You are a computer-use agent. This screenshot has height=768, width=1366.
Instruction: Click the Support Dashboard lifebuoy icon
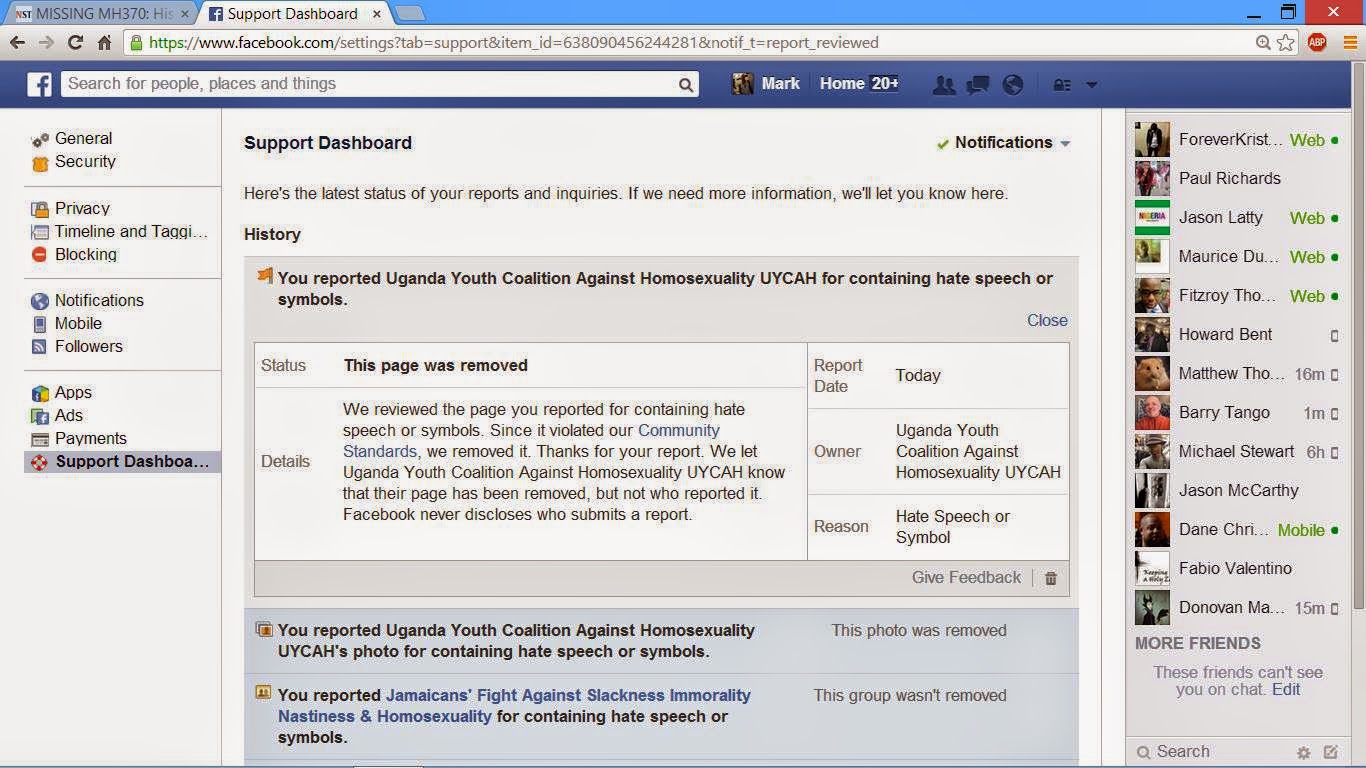(40, 462)
